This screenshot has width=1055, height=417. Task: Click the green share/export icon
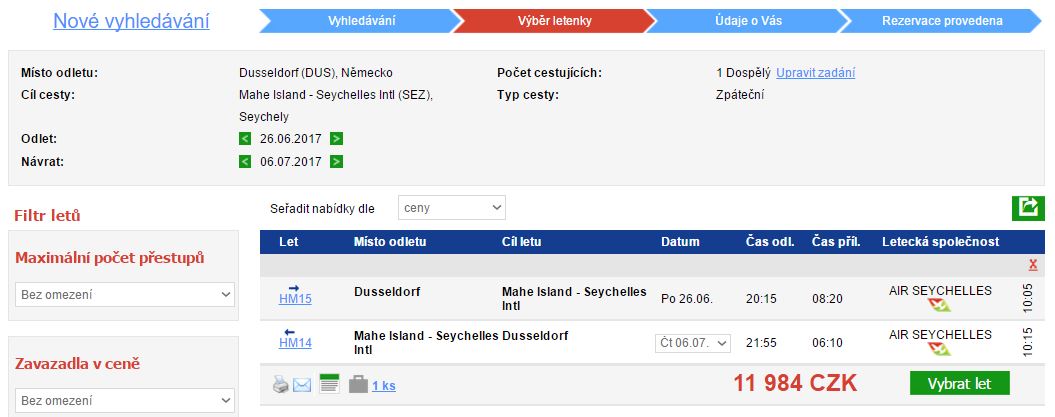tap(1028, 208)
